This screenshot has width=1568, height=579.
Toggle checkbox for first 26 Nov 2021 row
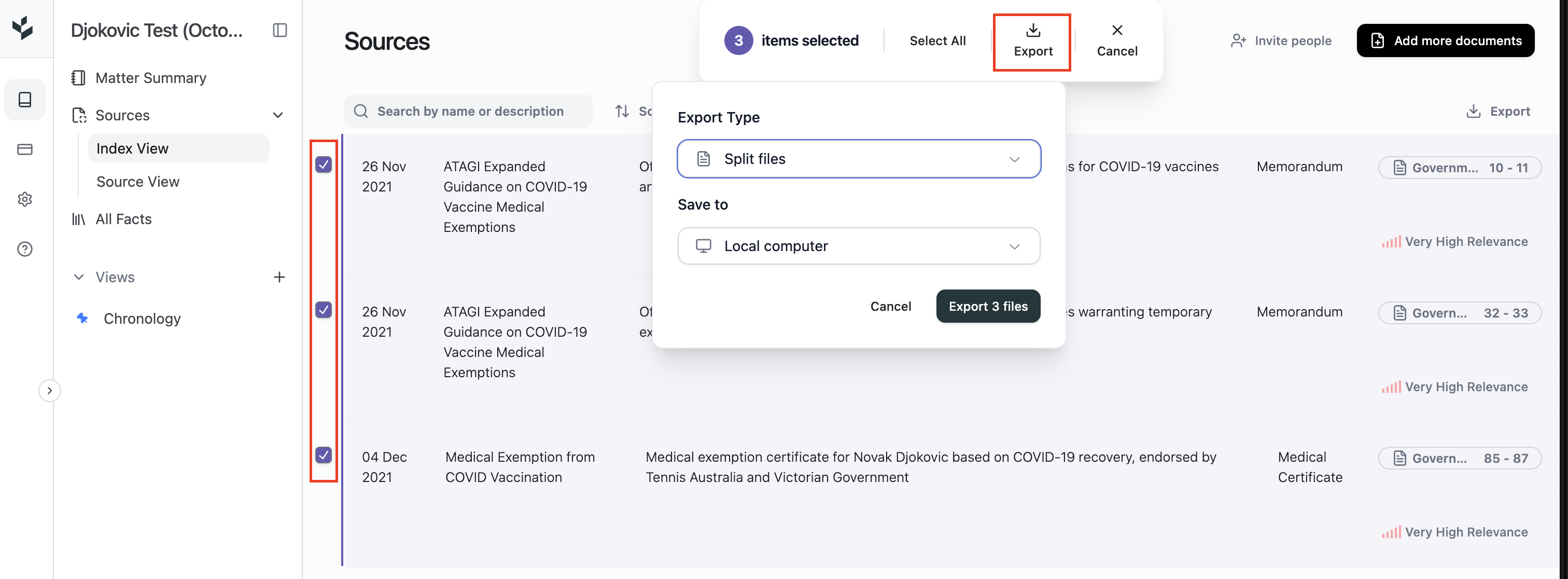pyautogui.click(x=324, y=164)
